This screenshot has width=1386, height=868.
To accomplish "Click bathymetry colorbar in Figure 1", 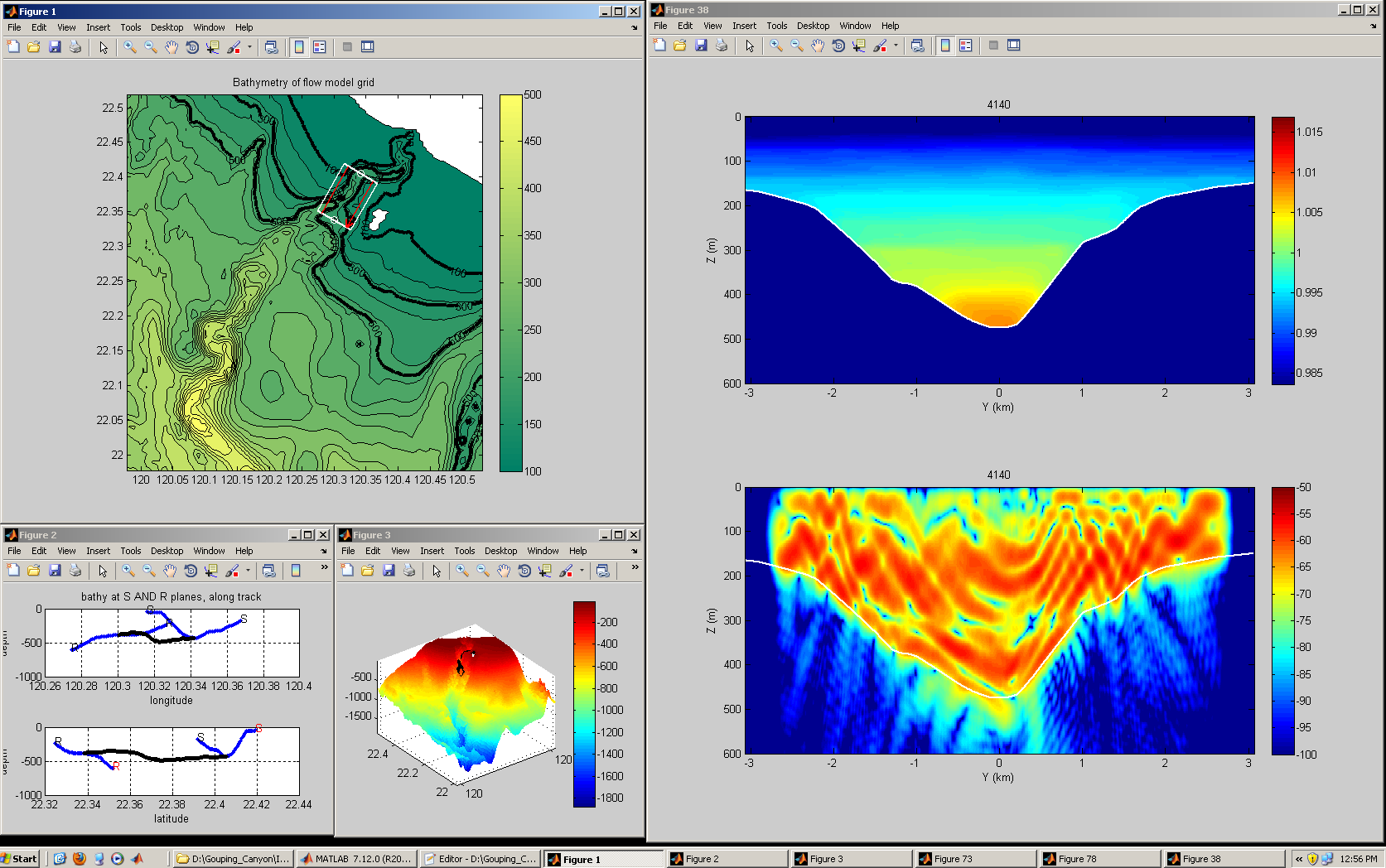I will tap(511, 282).
